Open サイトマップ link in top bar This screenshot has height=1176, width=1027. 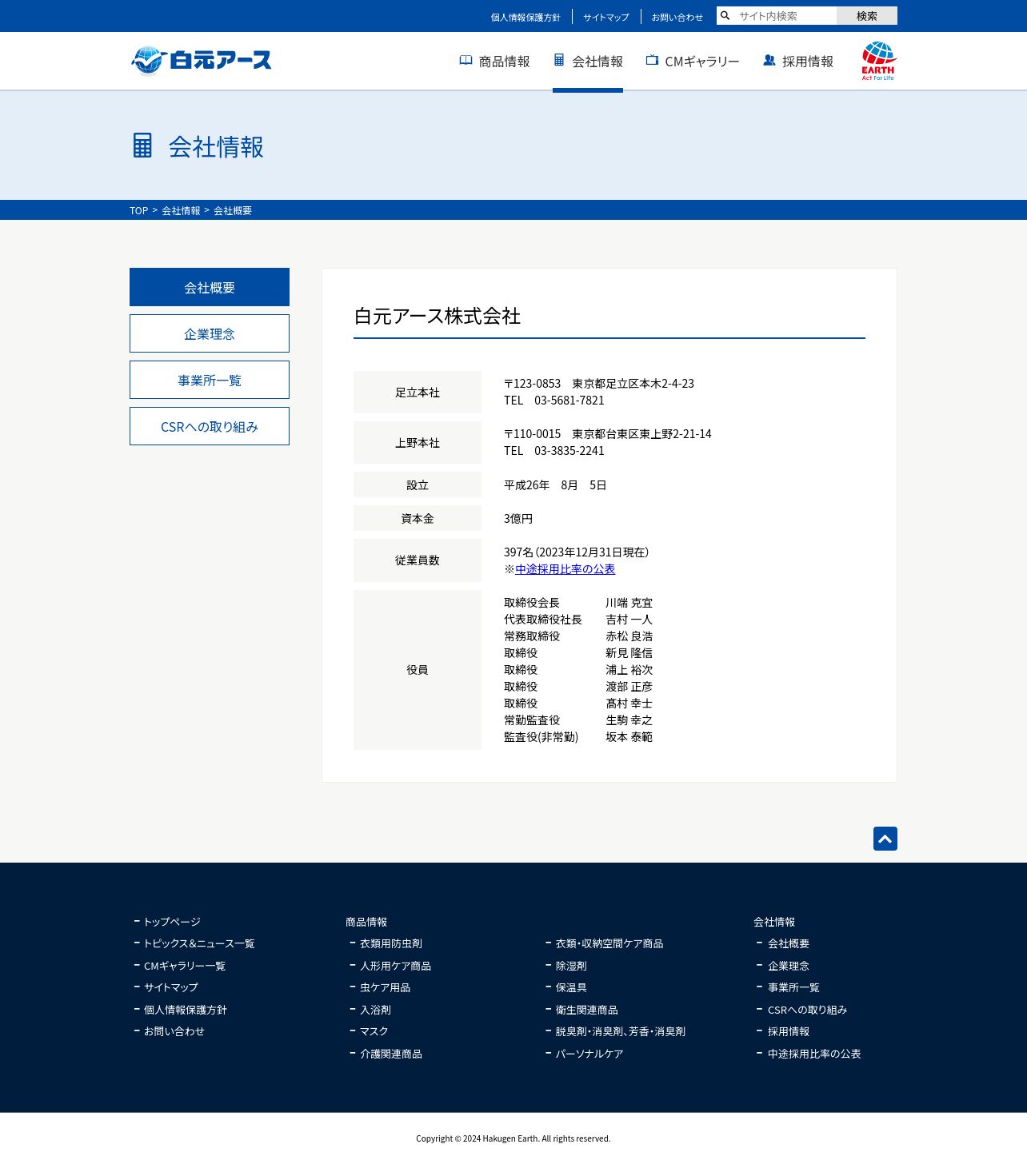[606, 17]
